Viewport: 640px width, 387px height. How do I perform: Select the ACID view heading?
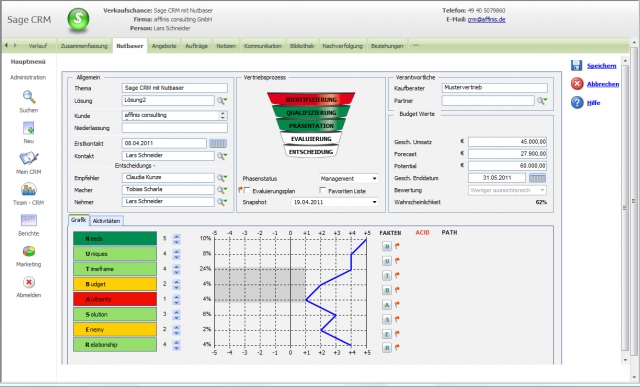pyautogui.click(x=422, y=233)
